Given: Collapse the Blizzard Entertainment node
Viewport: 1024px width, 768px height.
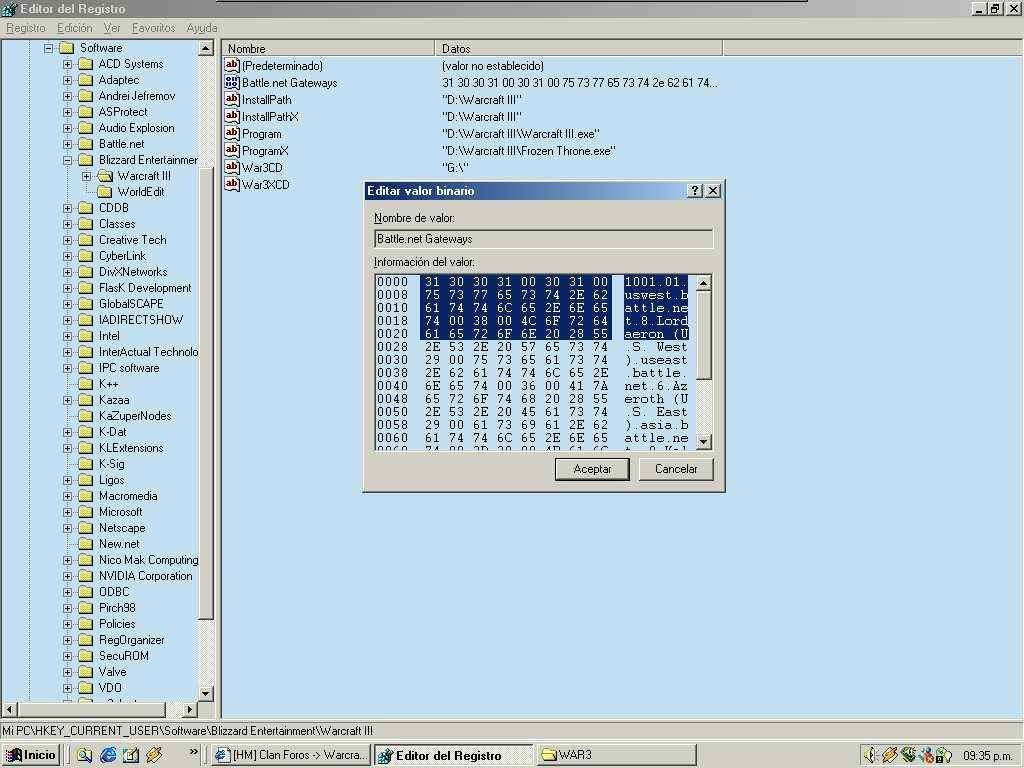Looking at the screenshot, I should point(67,161).
